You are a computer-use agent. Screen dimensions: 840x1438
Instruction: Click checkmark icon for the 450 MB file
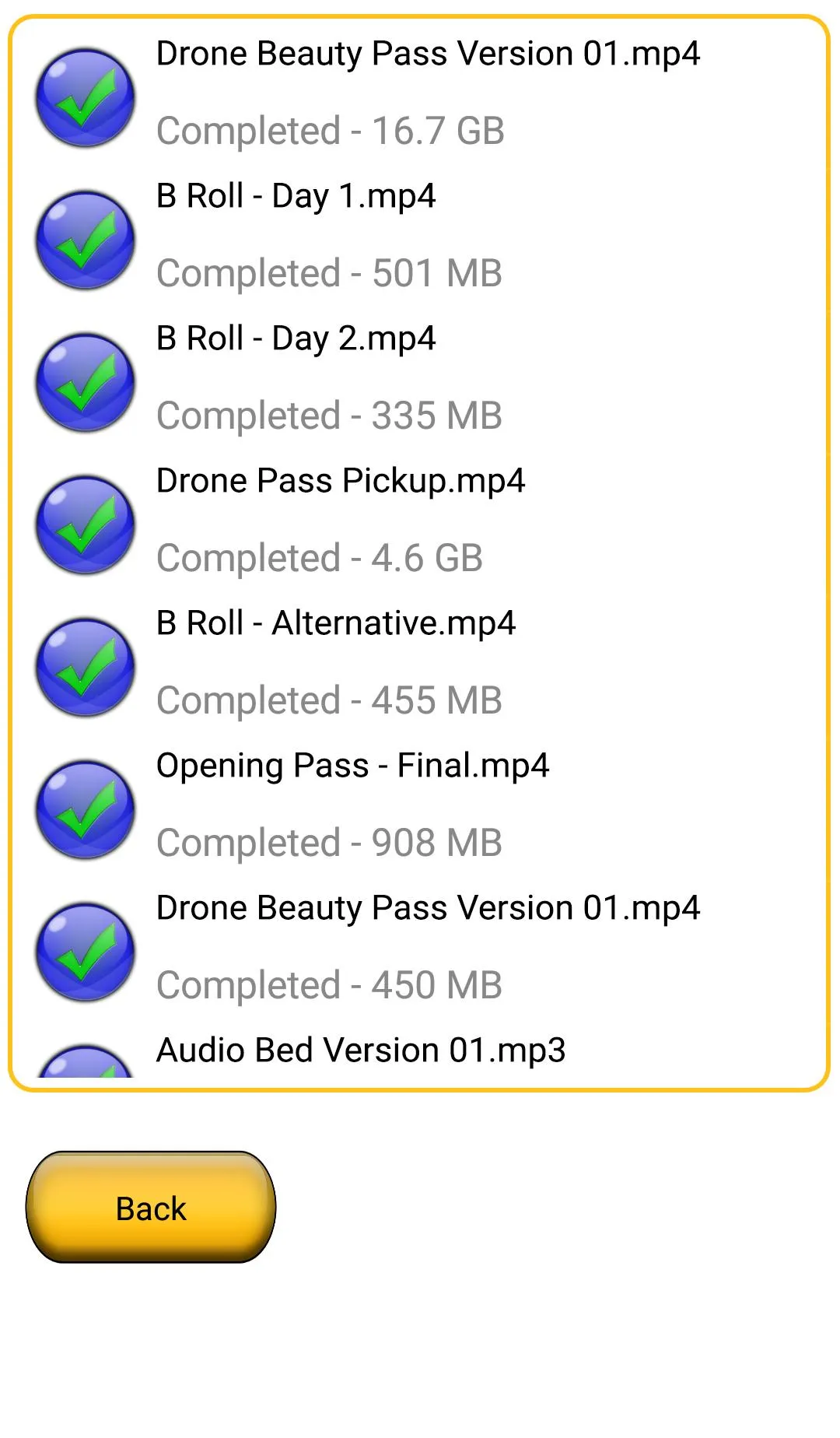click(86, 952)
